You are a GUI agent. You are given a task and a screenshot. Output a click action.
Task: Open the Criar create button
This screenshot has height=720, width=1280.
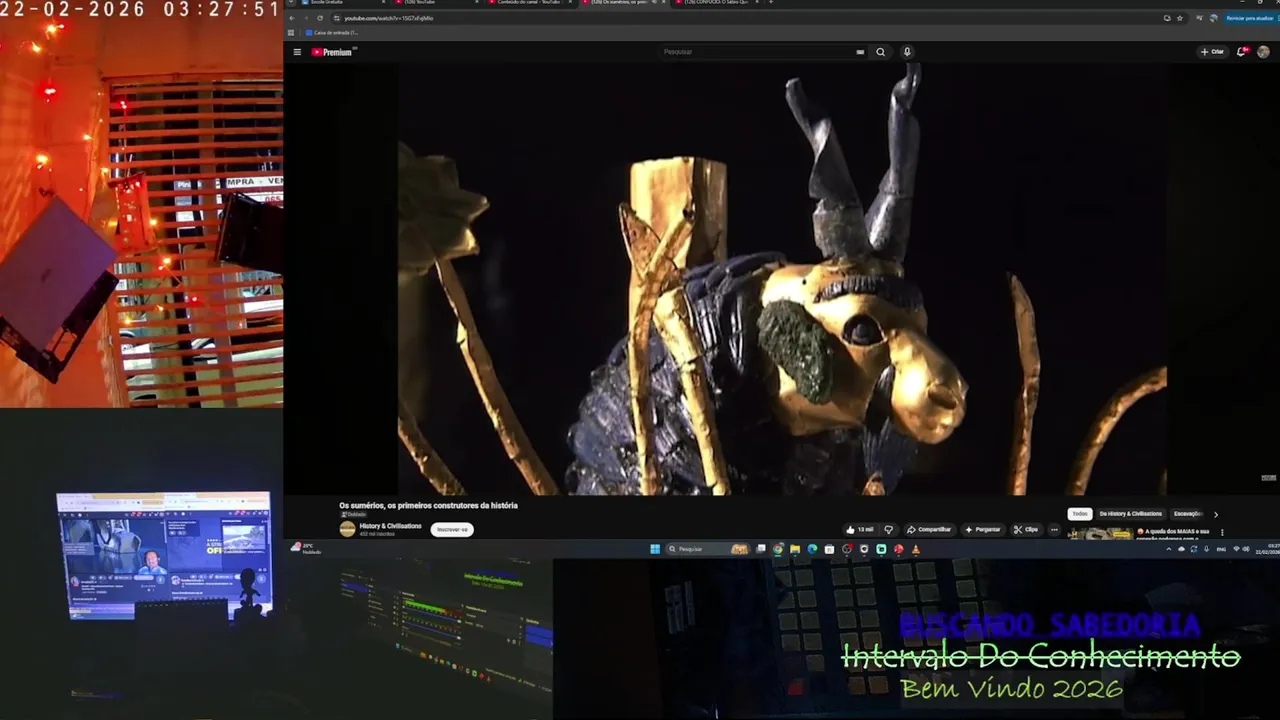pyautogui.click(x=1212, y=52)
